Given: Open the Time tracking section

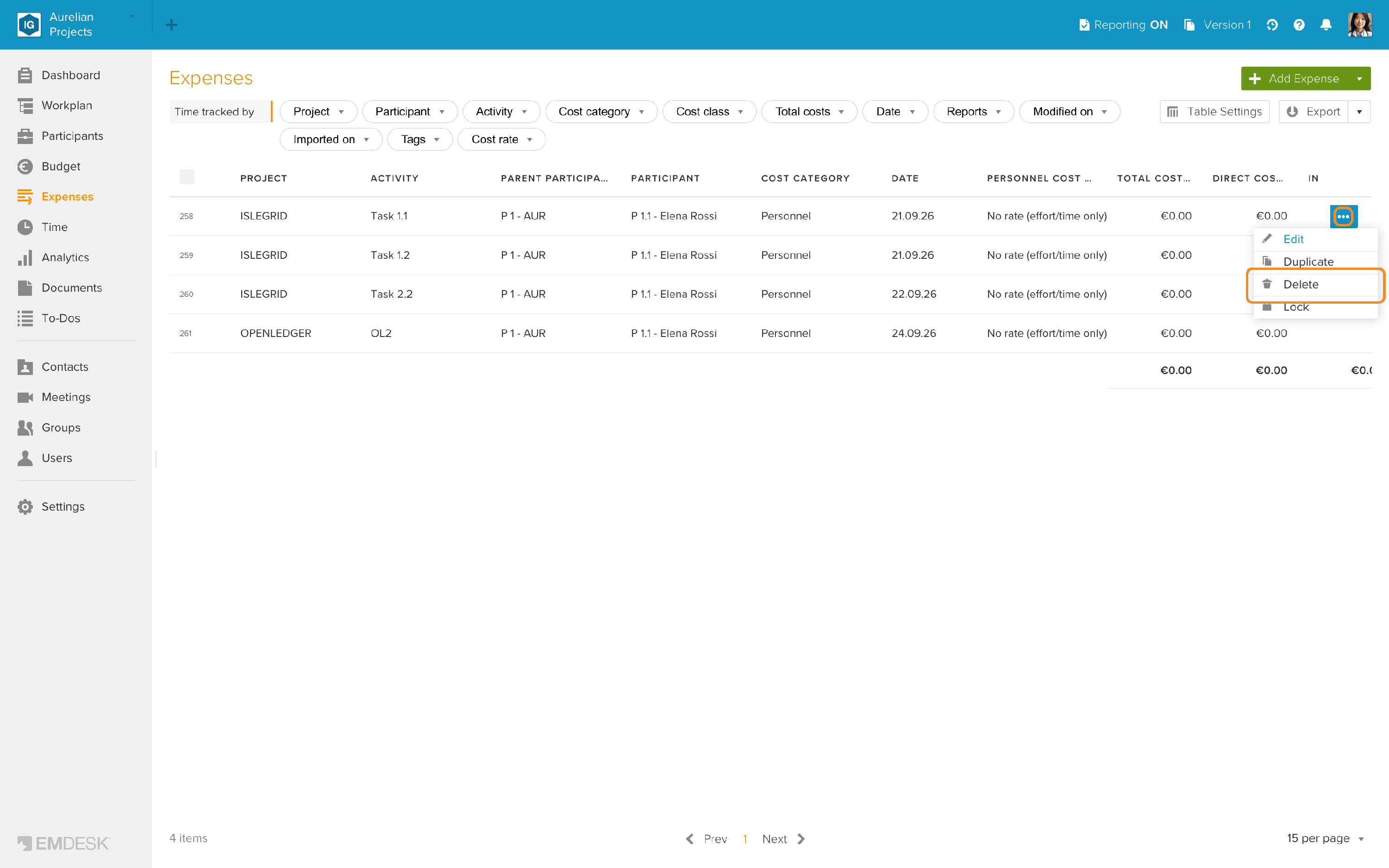Looking at the screenshot, I should point(55,227).
